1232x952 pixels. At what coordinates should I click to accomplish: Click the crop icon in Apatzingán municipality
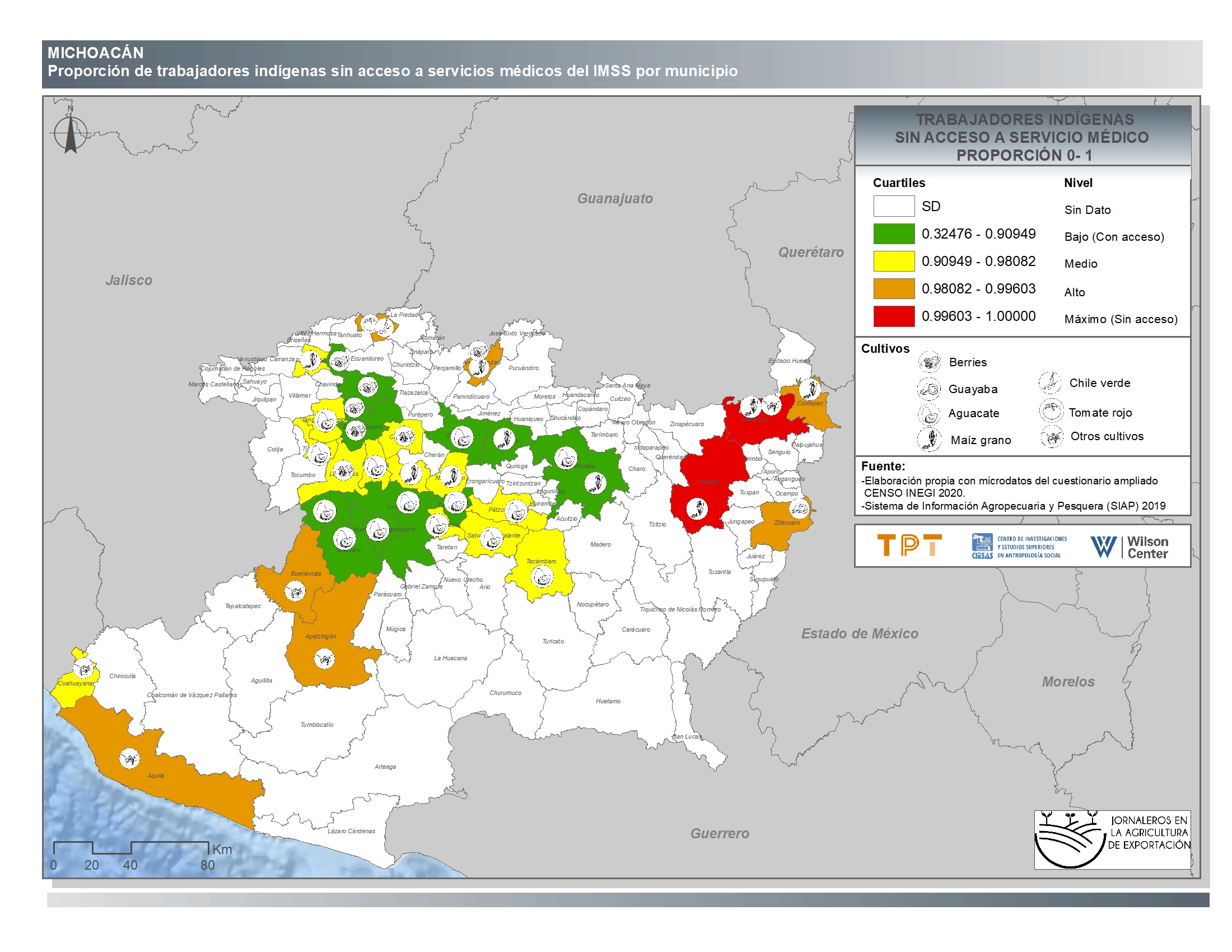pos(324,658)
